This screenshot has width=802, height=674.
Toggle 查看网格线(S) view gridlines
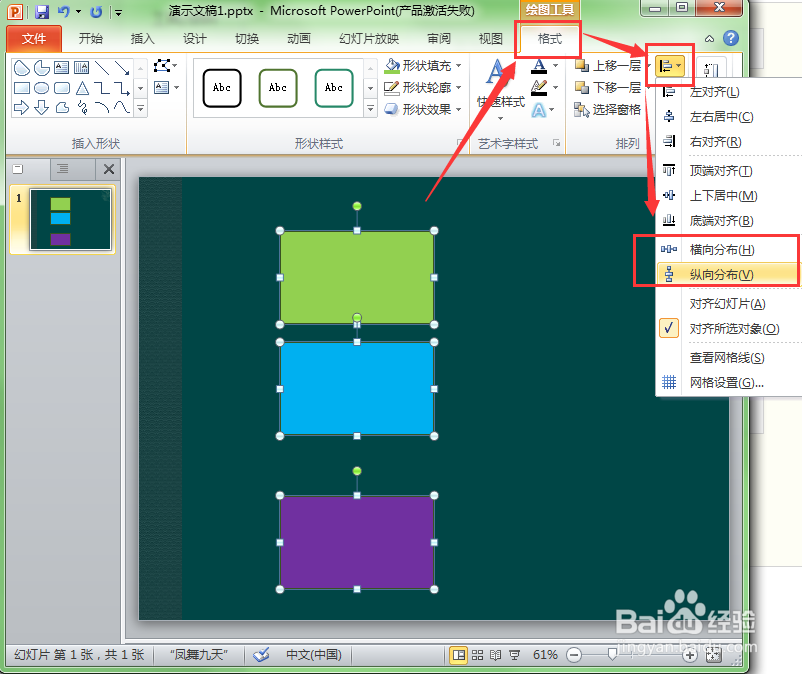coord(728,357)
